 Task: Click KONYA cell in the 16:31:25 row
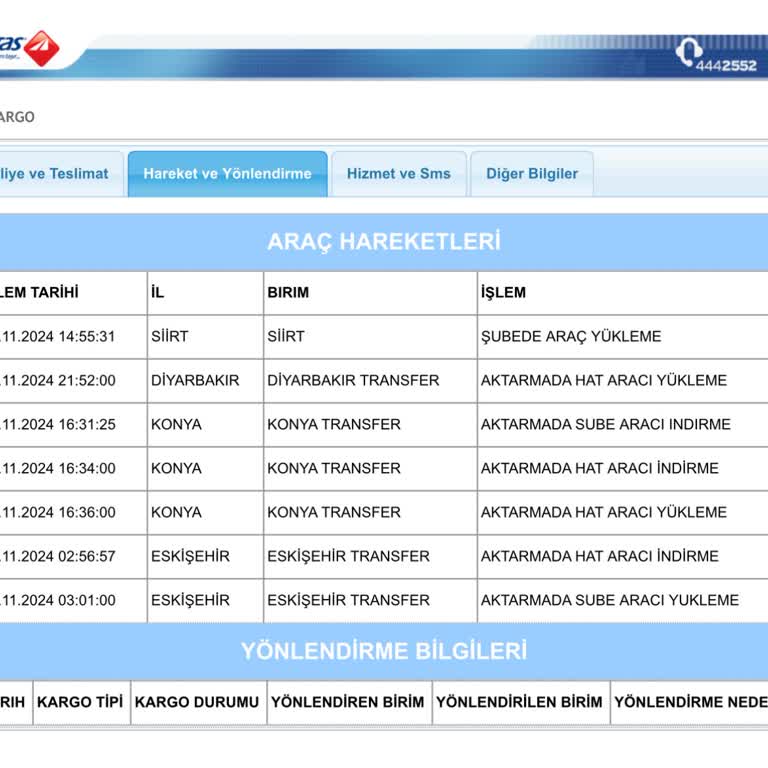point(205,425)
